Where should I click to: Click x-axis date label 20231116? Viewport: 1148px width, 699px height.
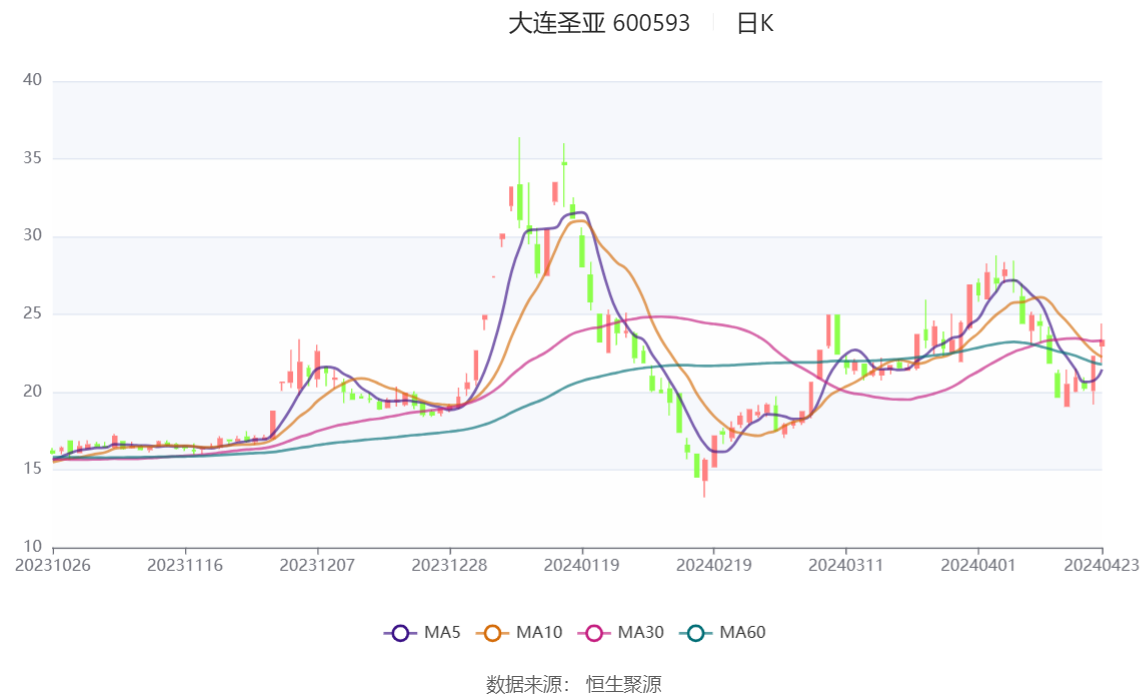tap(185, 565)
